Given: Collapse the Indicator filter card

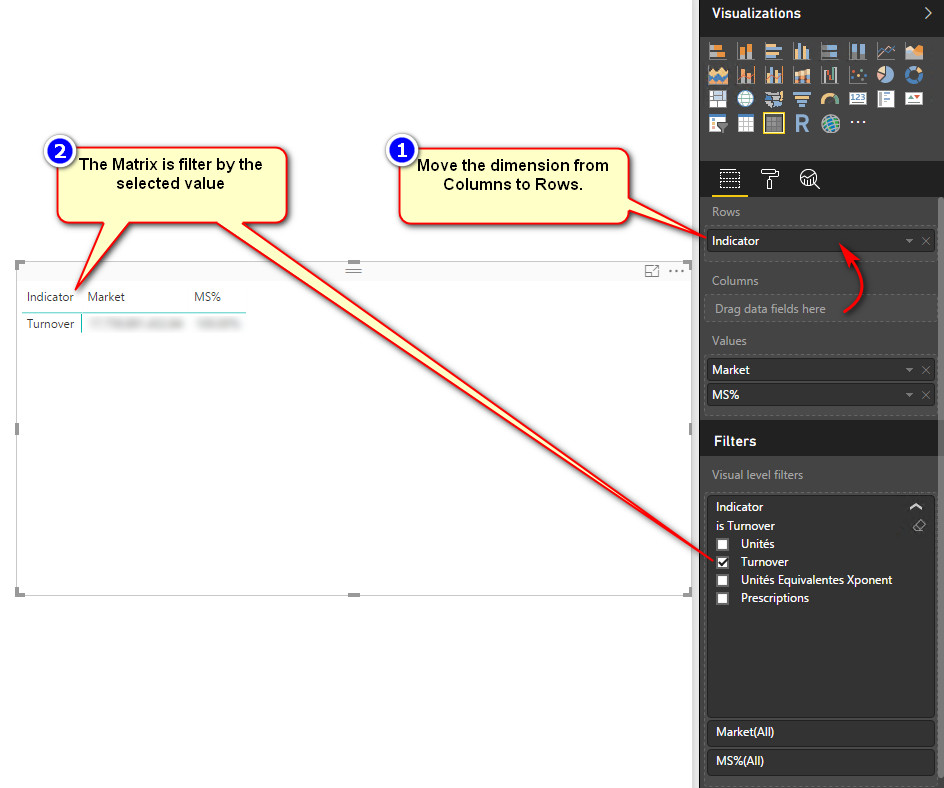Looking at the screenshot, I should click(x=916, y=506).
